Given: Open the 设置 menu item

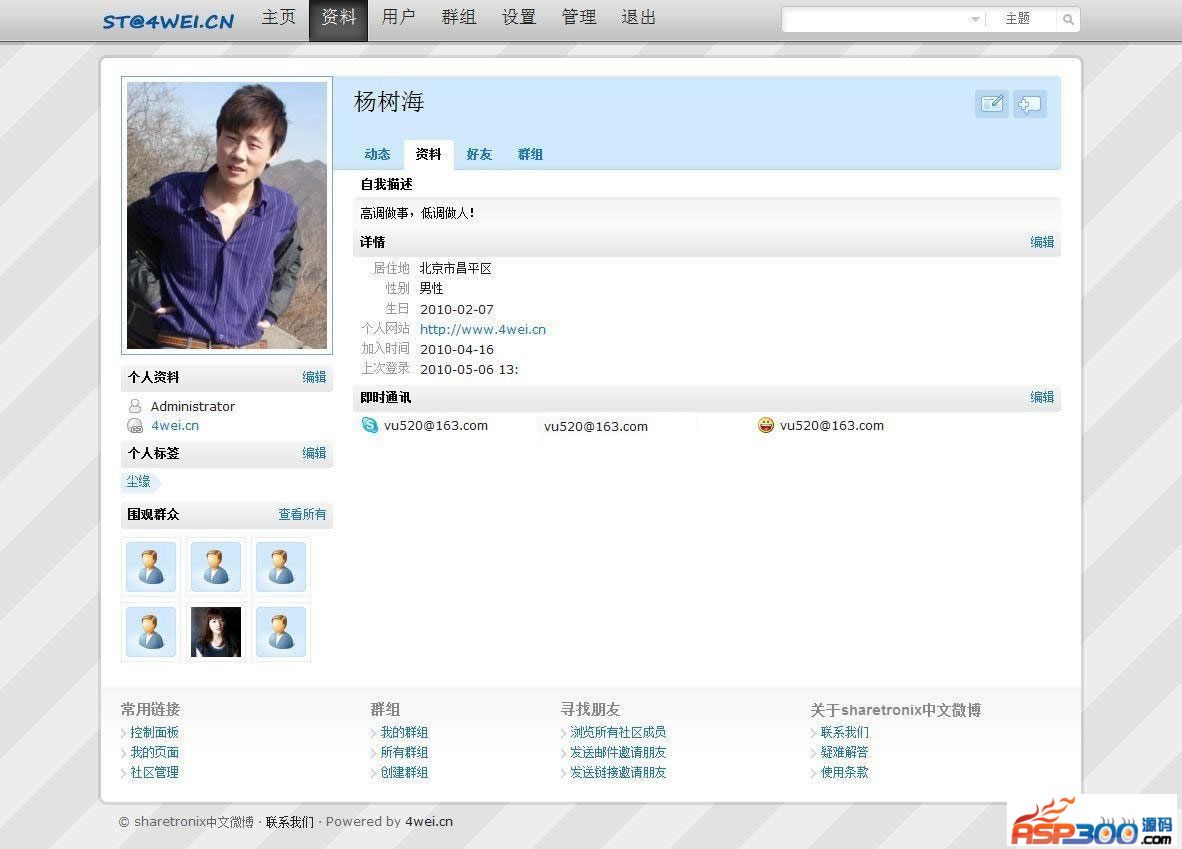Looking at the screenshot, I should (x=519, y=17).
